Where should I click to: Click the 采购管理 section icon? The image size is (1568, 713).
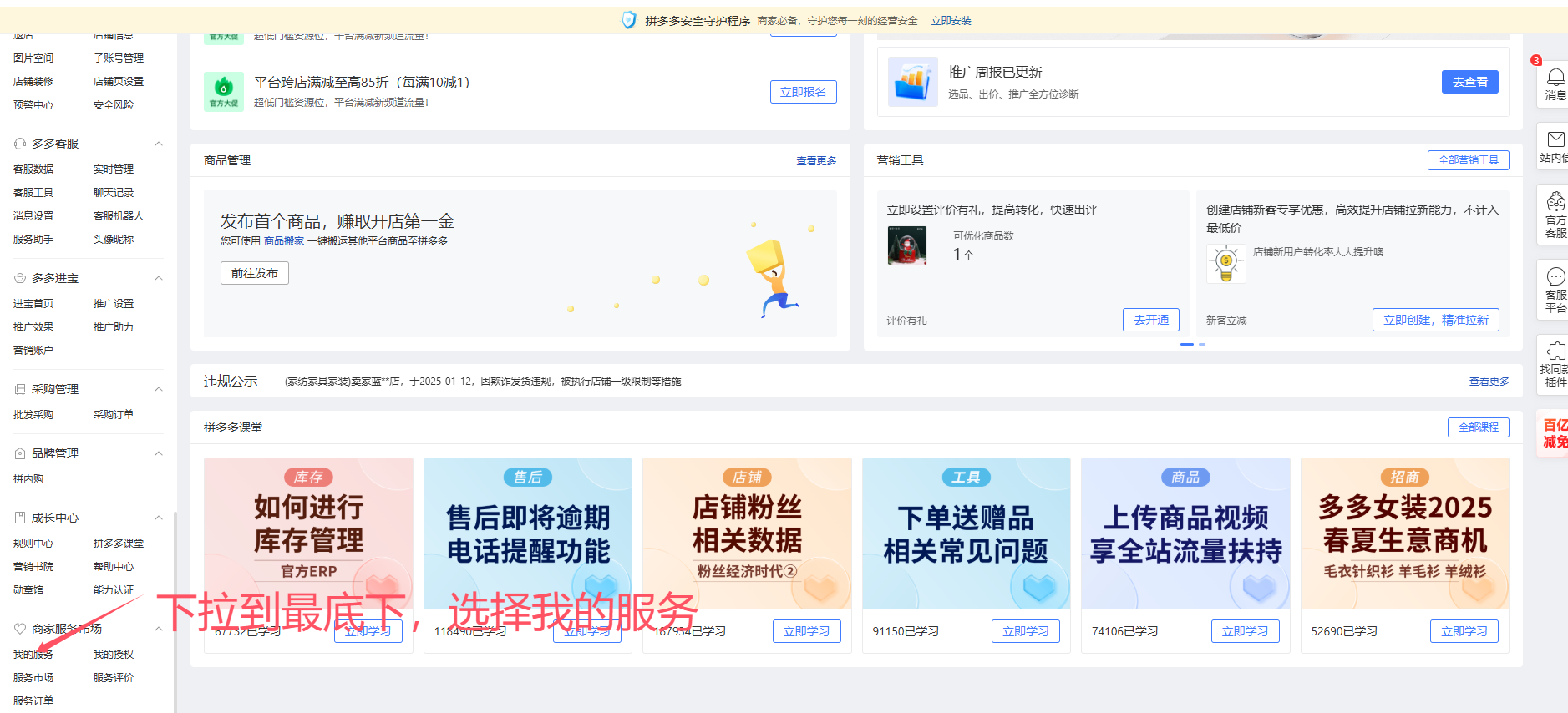pyautogui.click(x=20, y=389)
